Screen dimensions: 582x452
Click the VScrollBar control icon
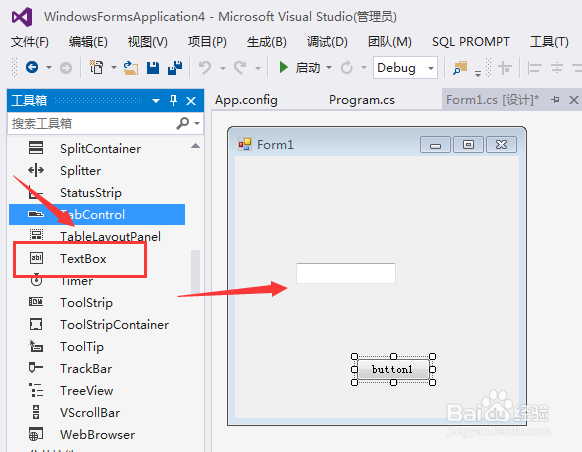coord(36,412)
